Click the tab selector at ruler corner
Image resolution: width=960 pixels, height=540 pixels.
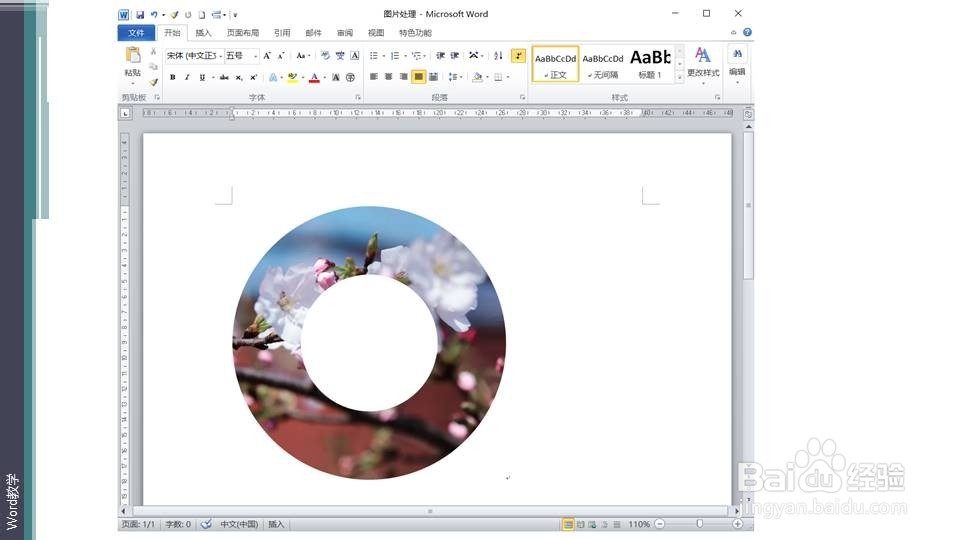tap(125, 113)
